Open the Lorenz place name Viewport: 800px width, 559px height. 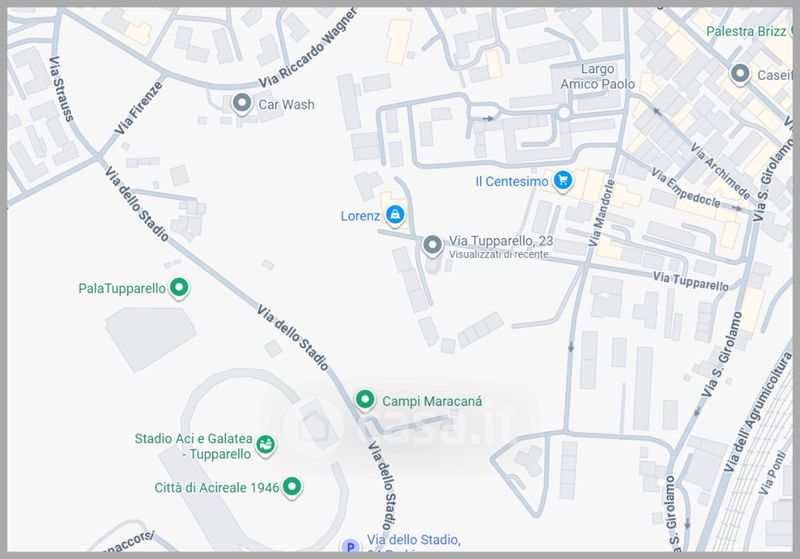tap(360, 216)
